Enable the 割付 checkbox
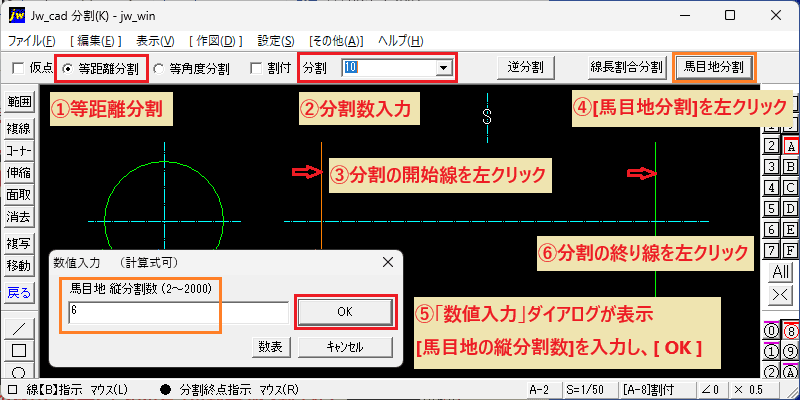Screen dimensions: 800x400 (x=256, y=68)
